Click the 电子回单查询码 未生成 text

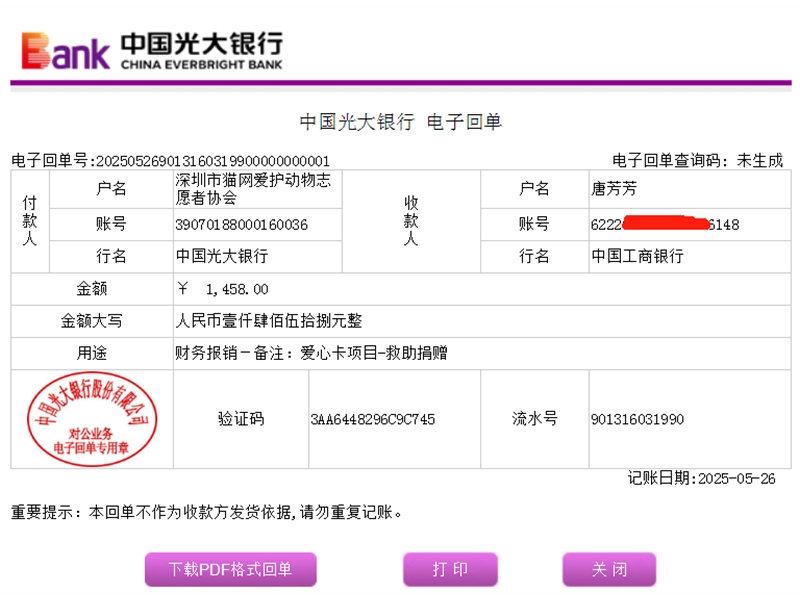[x=697, y=161]
